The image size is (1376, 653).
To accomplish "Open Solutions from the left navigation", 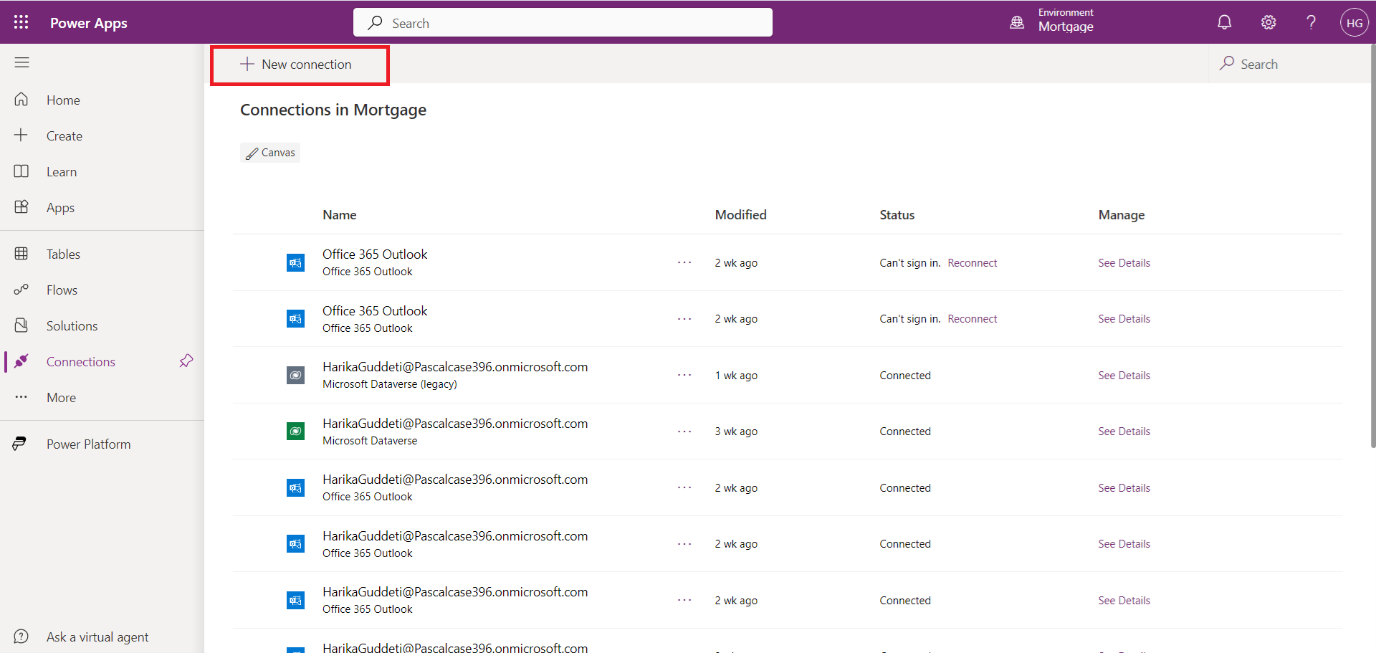I will coord(71,326).
